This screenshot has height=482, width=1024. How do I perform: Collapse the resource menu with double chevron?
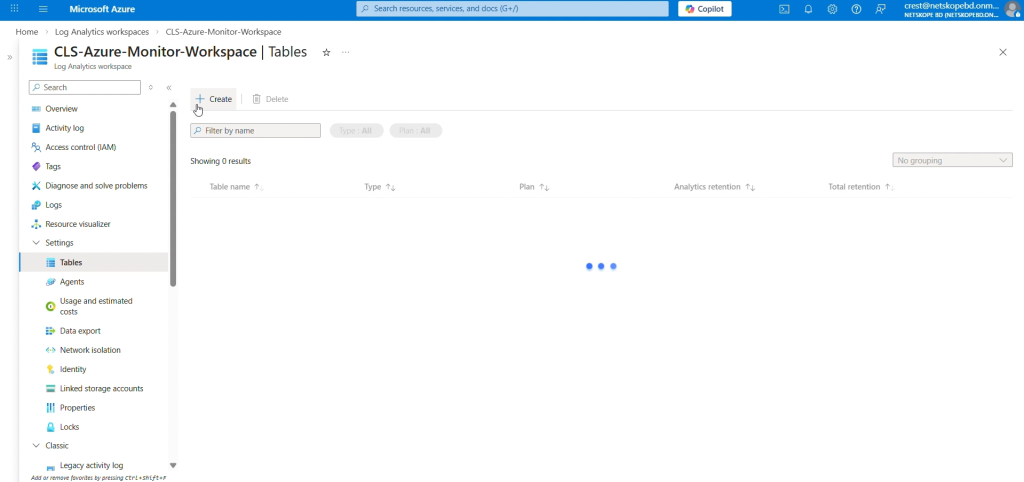click(168, 88)
